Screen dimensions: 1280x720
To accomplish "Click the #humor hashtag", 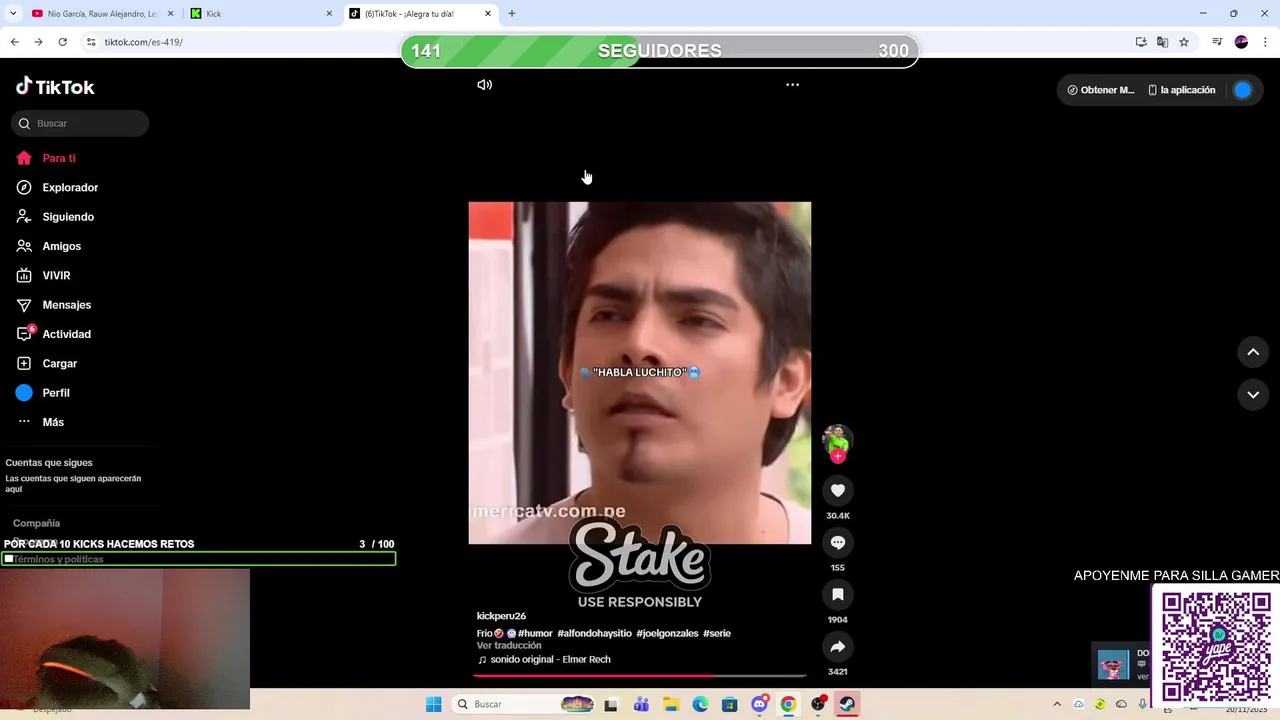I will click(x=535, y=633).
